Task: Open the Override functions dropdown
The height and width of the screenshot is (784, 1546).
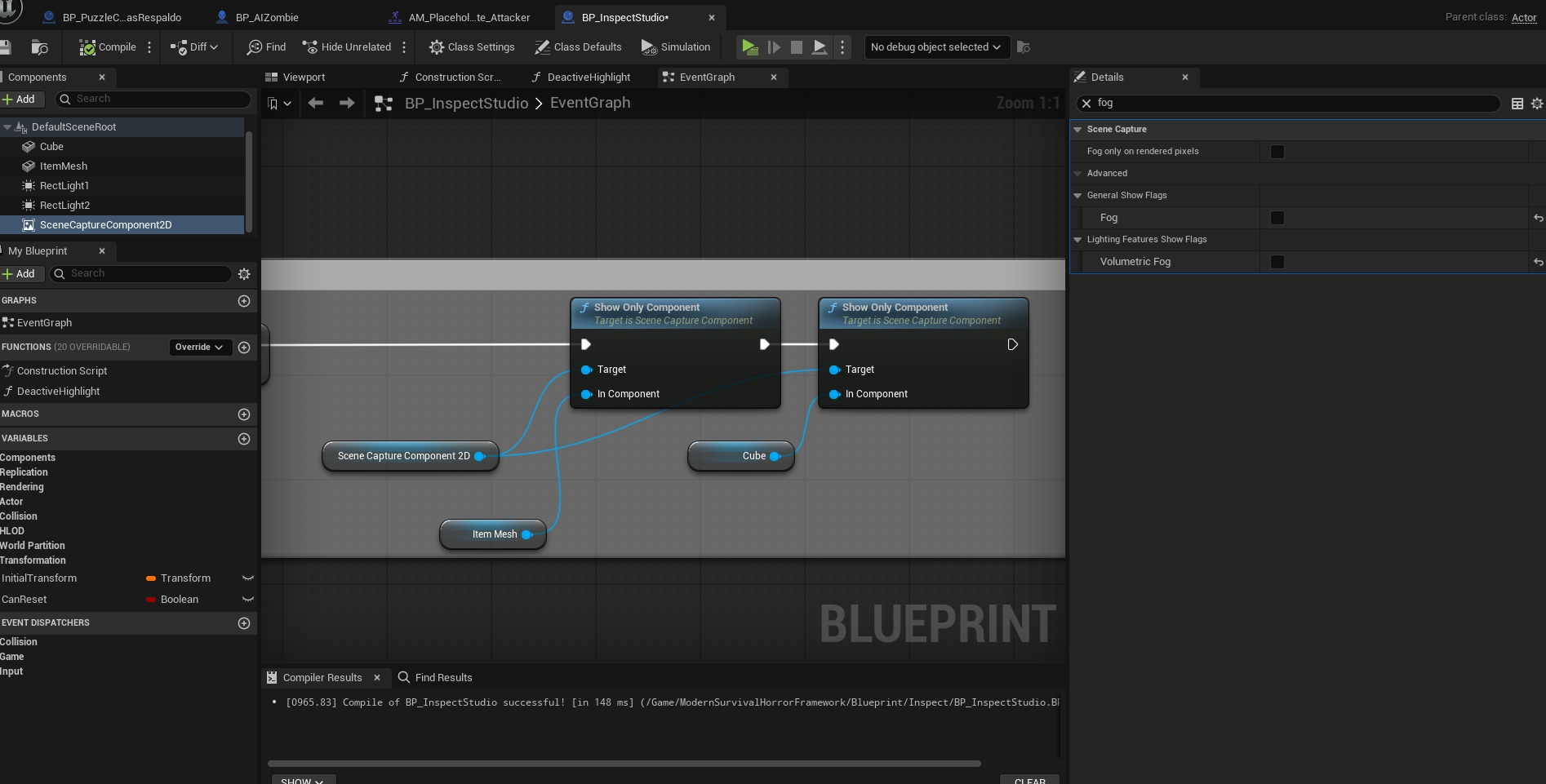Action: tap(200, 348)
